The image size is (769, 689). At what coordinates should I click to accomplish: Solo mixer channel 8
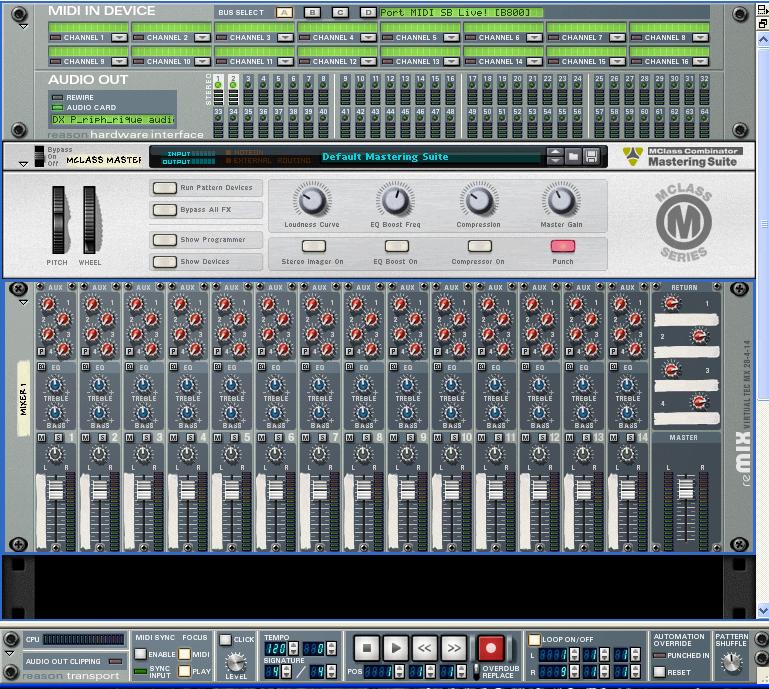pos(366,437)
